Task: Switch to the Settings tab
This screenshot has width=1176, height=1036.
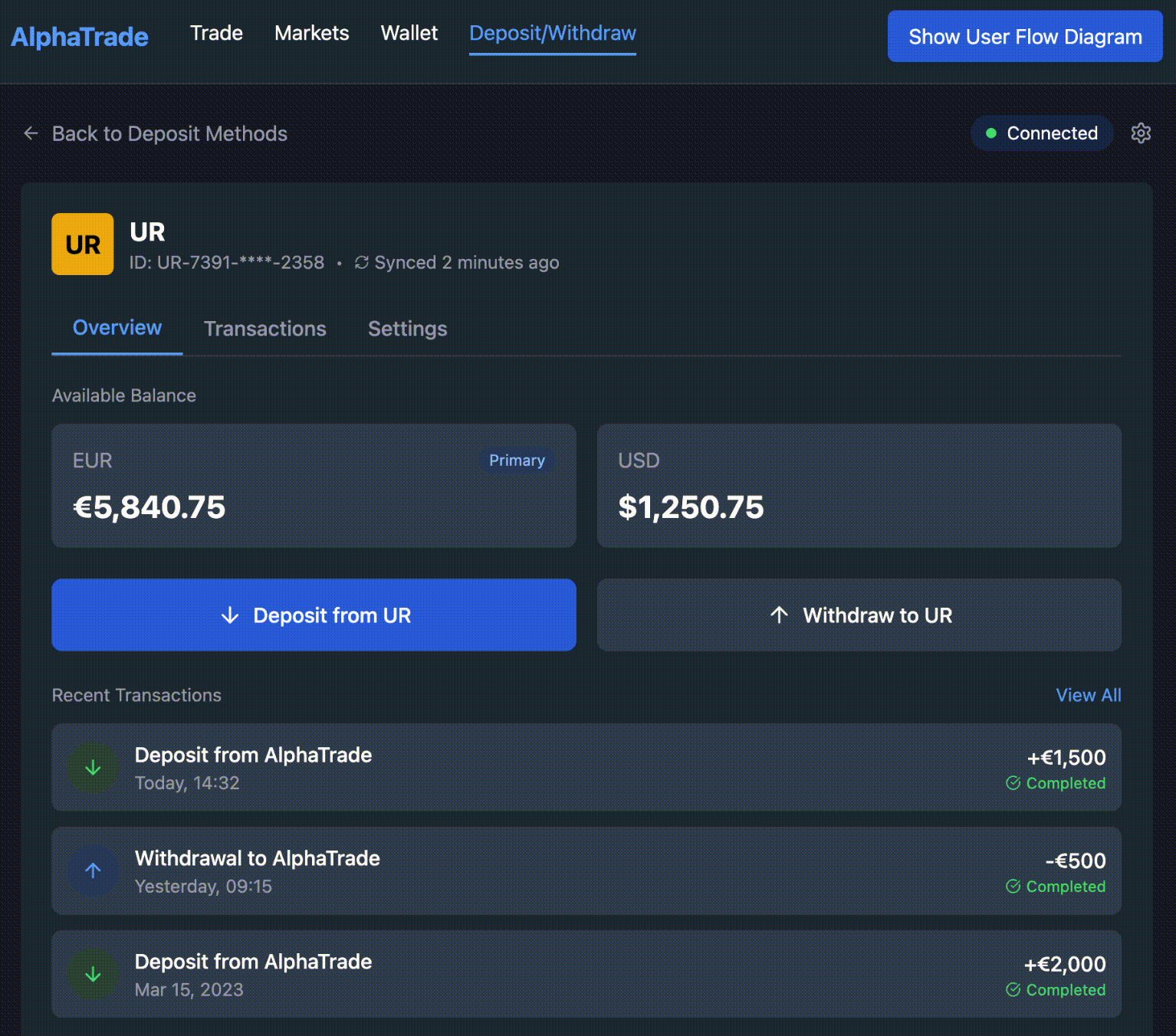Action: point(407,329)
